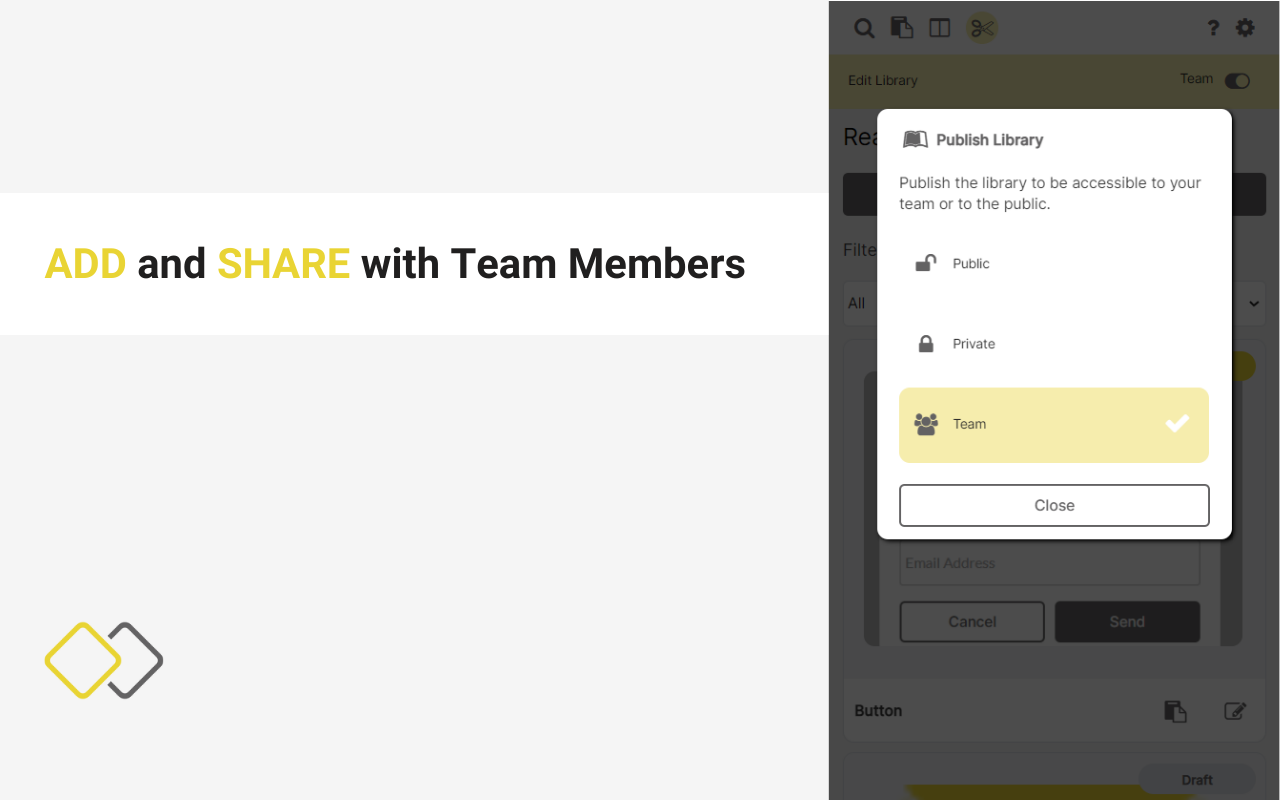The width and height of the screenshot is (1280, 800).
Task: Open the split layout columns icon
Action: click(x=940, y=28)
